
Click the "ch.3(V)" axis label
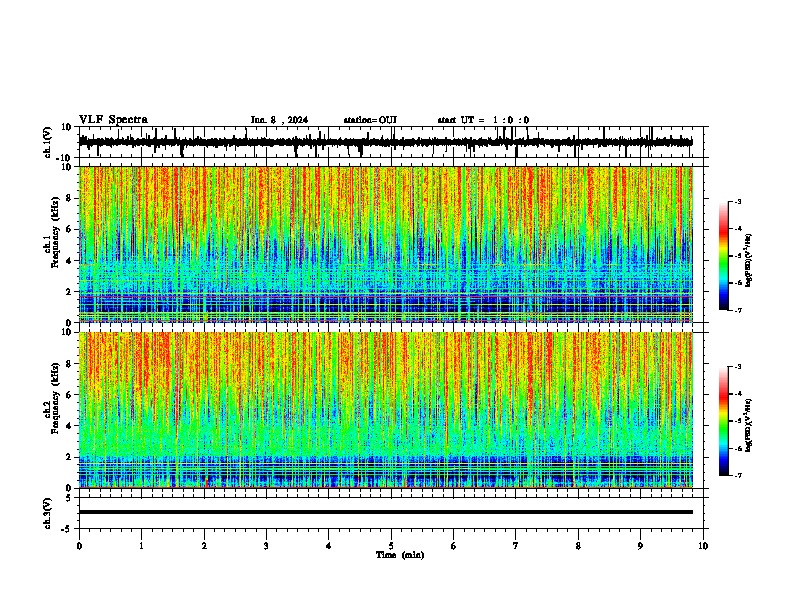pos(48,513)
